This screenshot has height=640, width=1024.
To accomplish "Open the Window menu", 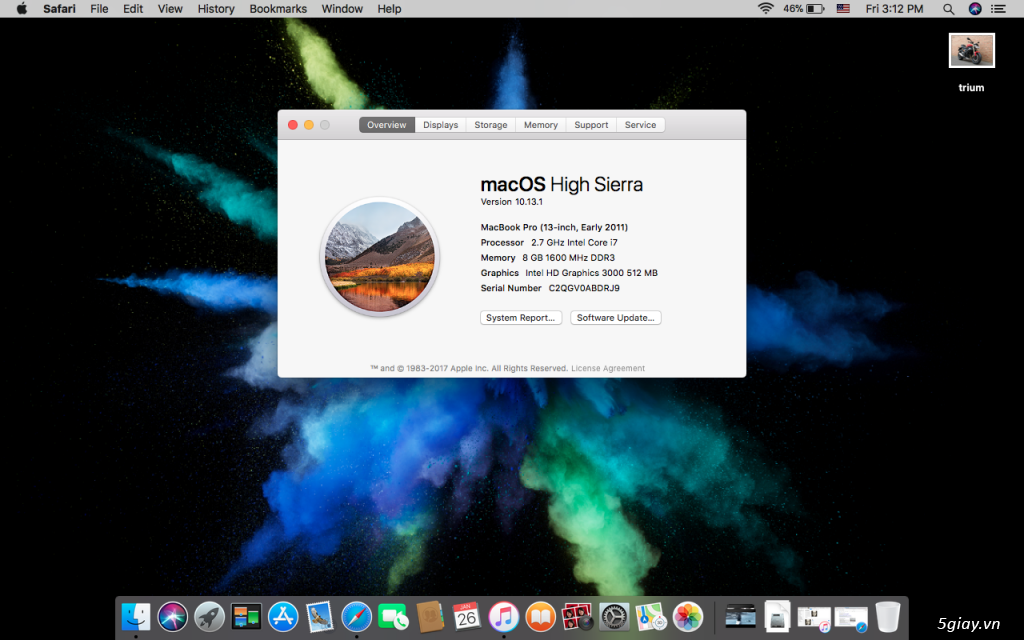I will click(342, 8).
